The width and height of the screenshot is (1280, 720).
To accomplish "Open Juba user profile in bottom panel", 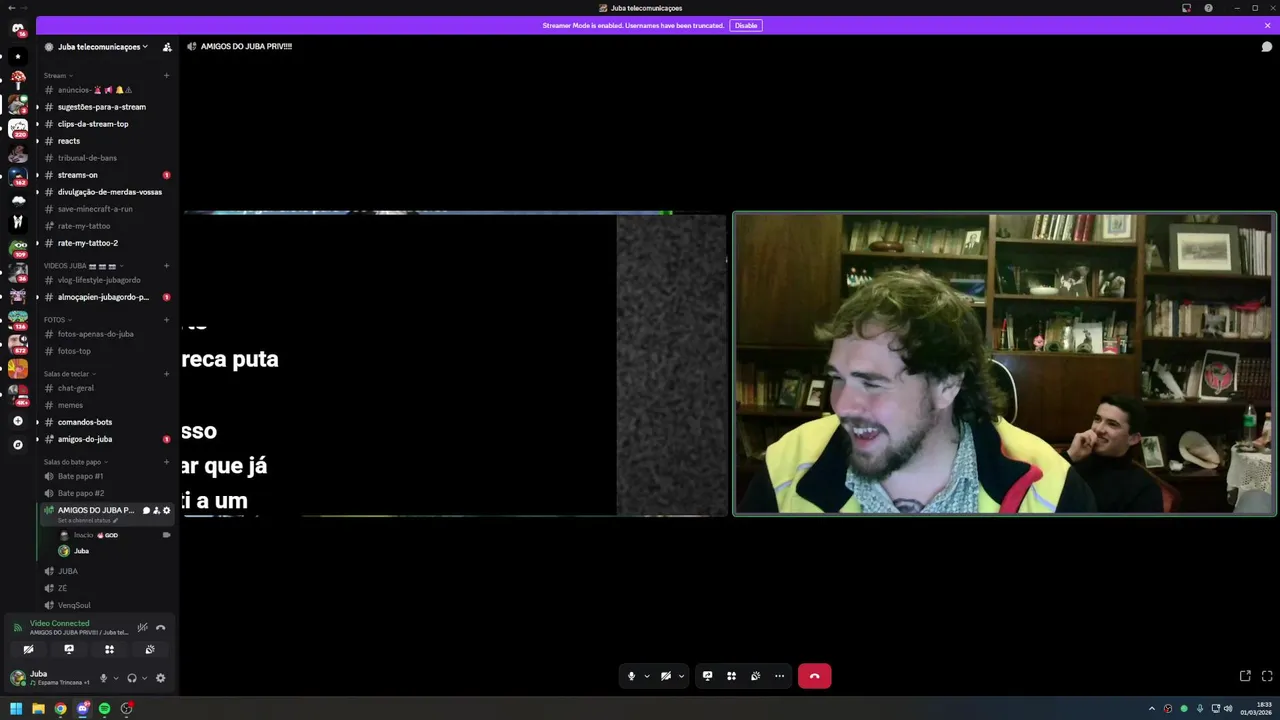I will (50, 678).
